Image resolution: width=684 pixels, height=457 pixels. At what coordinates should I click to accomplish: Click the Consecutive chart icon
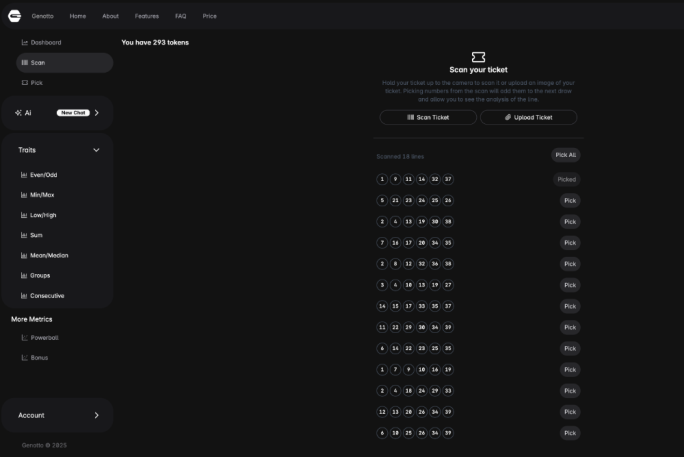pos(24,296)
